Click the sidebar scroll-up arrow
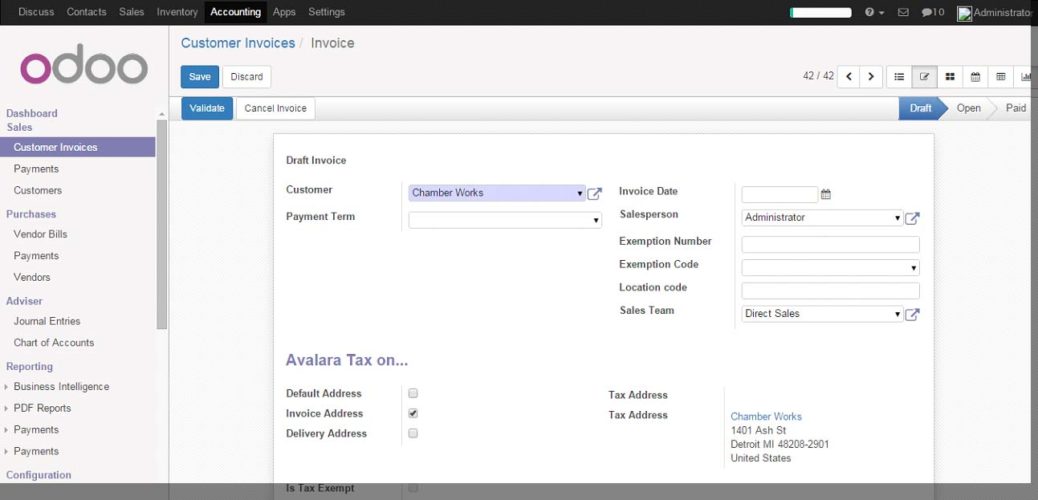 tap(162, 115)
